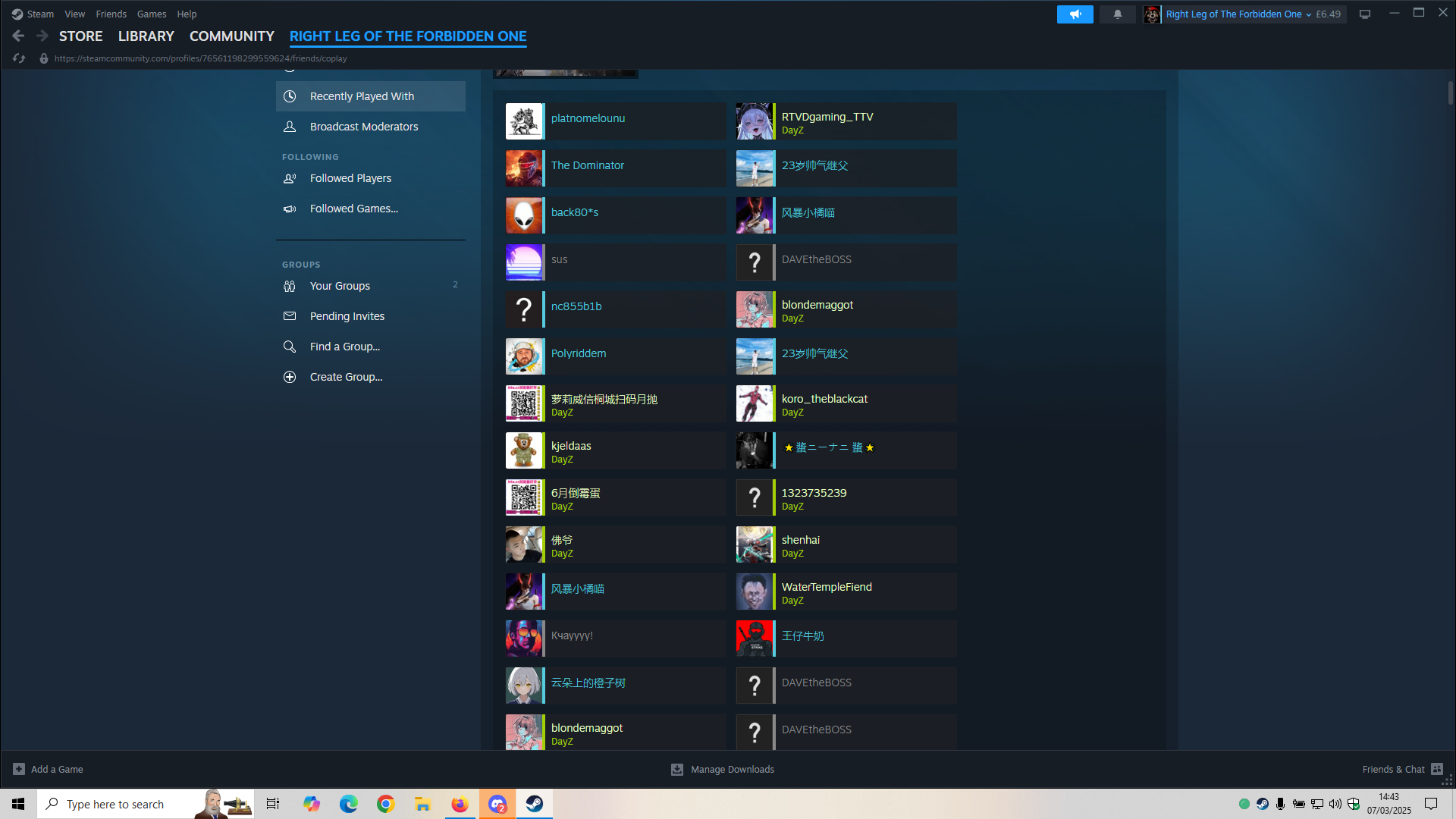Image resolution: width=1456 pixels, height=819 pixels.
Task: Expand the account name dropdown
Action: coord(1309,14)
